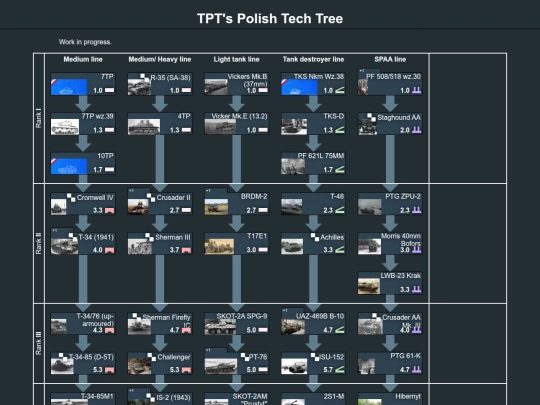The height and width of the screenshot is (405, 540).
Task: Click the SPAA icon on PF 508/518 wz.30
Action: click(417, 90)
